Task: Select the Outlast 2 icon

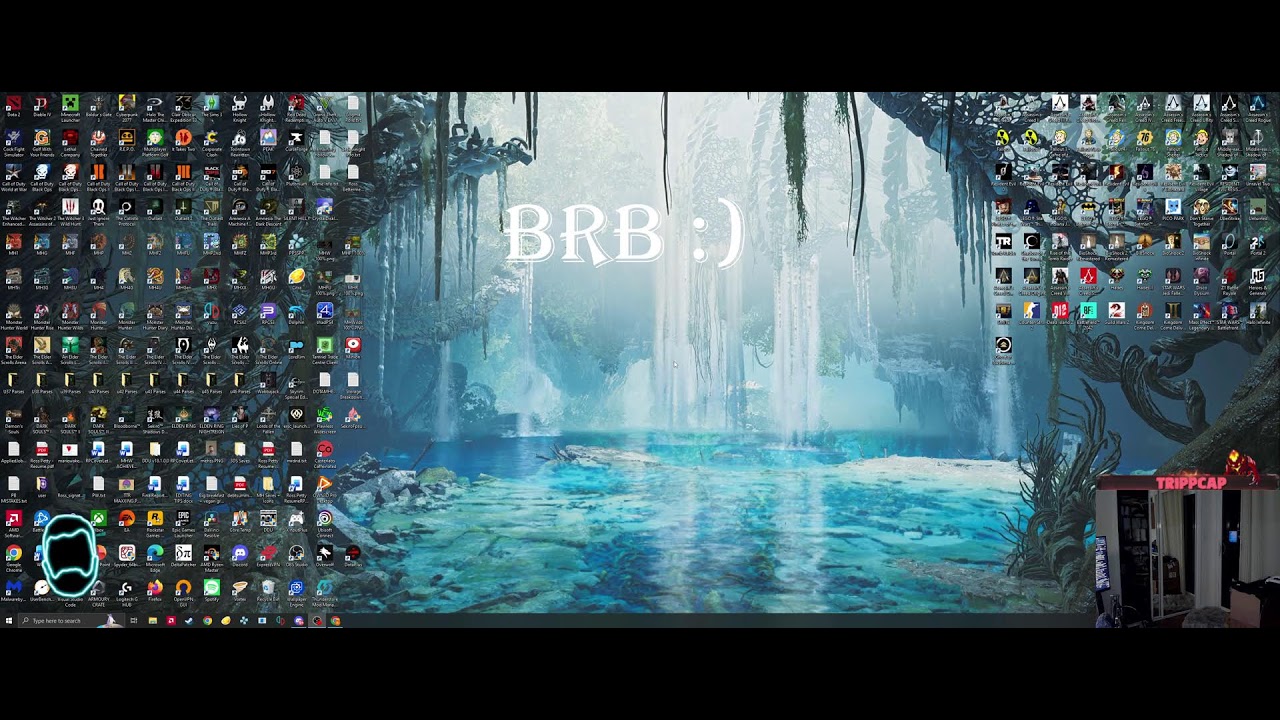Action: (x=183, y=211)
